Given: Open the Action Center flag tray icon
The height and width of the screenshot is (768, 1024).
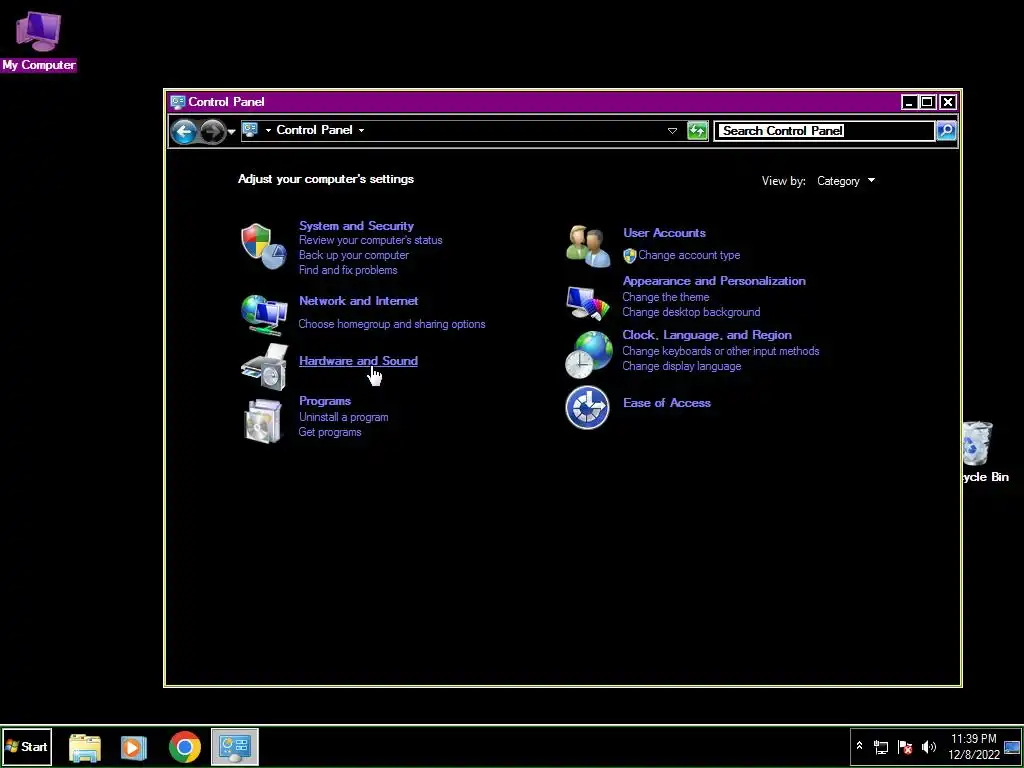Looking at the screenshot, I should [x=905, y=746].
